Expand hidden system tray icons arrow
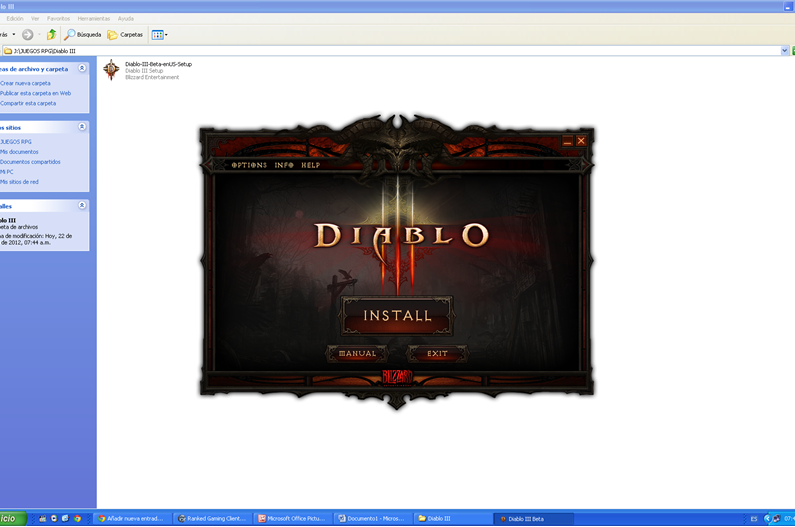The width and height of the screenshot is (795, 527). pos(767,518)
